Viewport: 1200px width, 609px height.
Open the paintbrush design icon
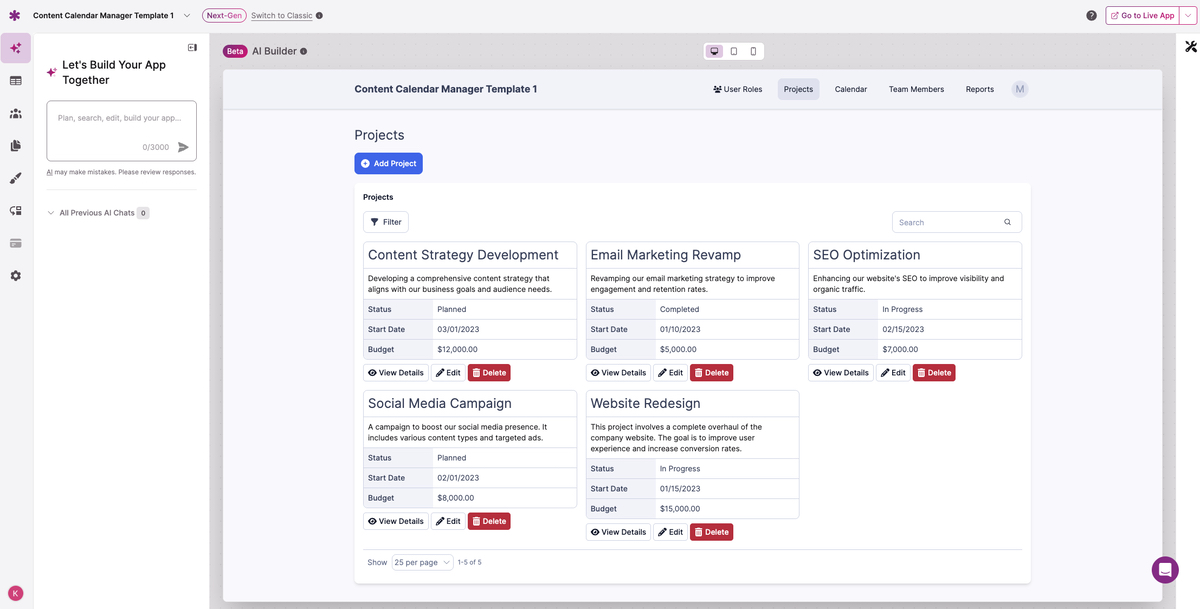point(16,178)
